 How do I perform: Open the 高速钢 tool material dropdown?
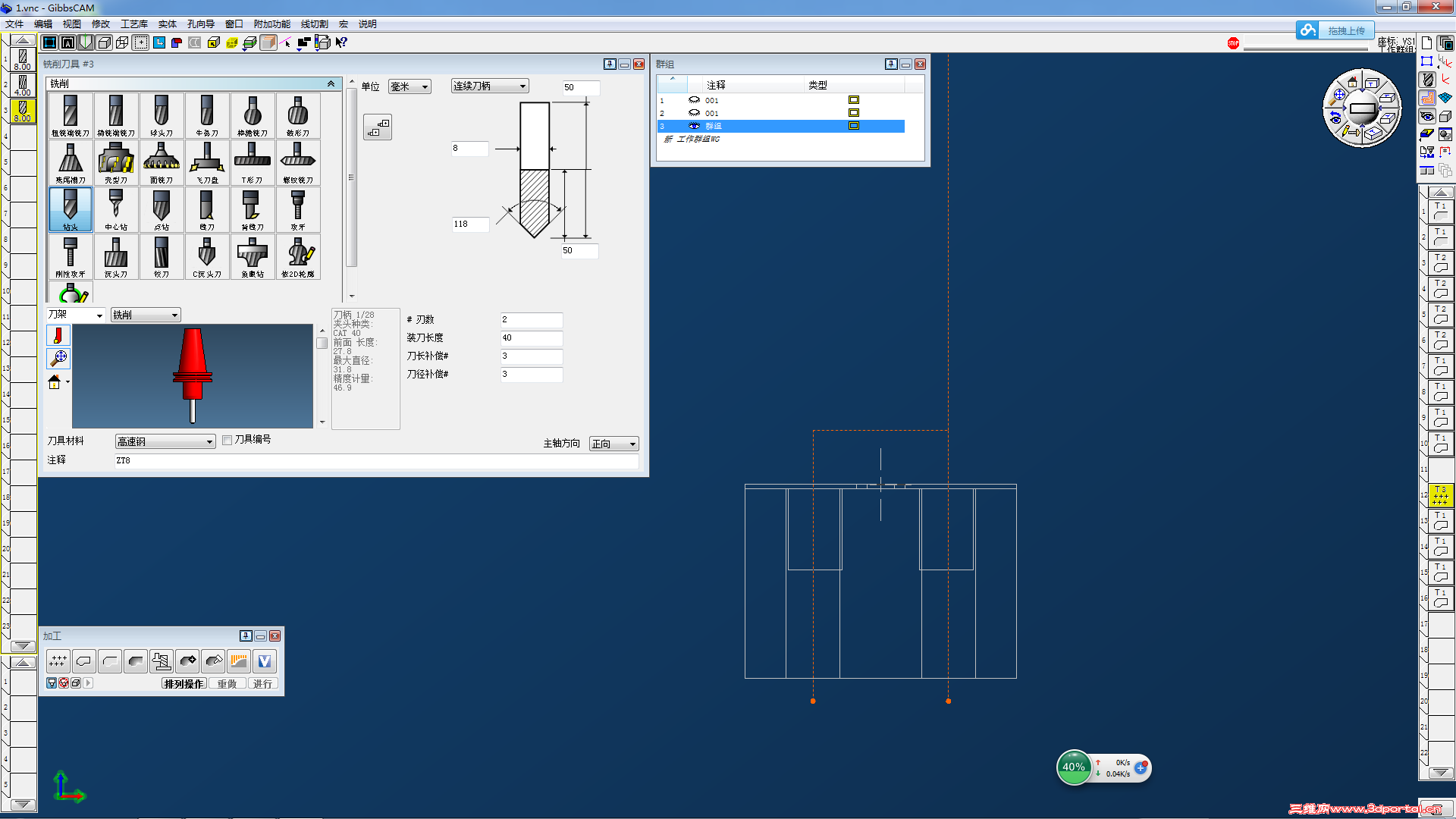pyautogui.click(x=165, y=442)
